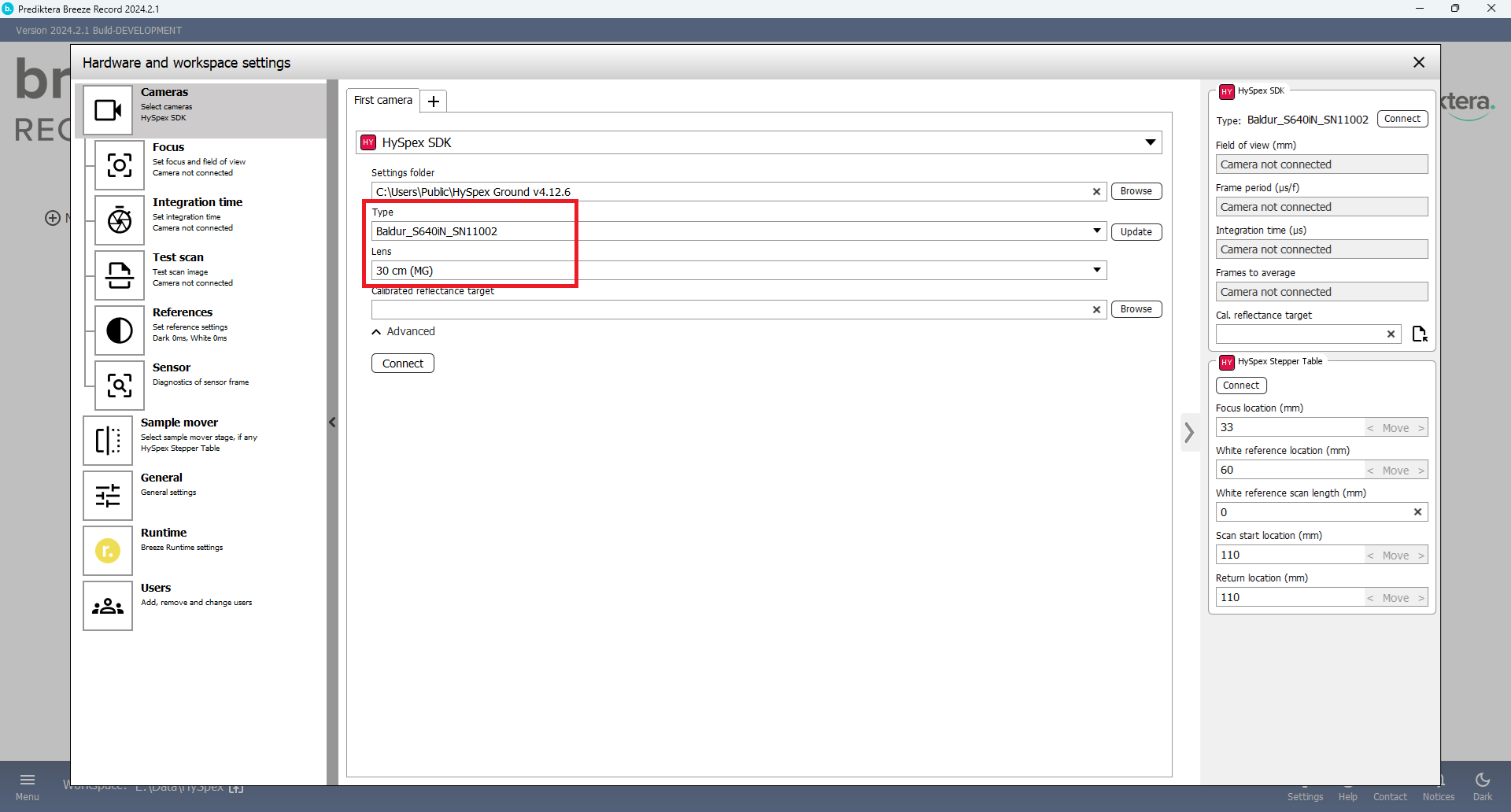The image size is (1511, 812).
Task: Add a new camera tab
Action: [433, 101]
